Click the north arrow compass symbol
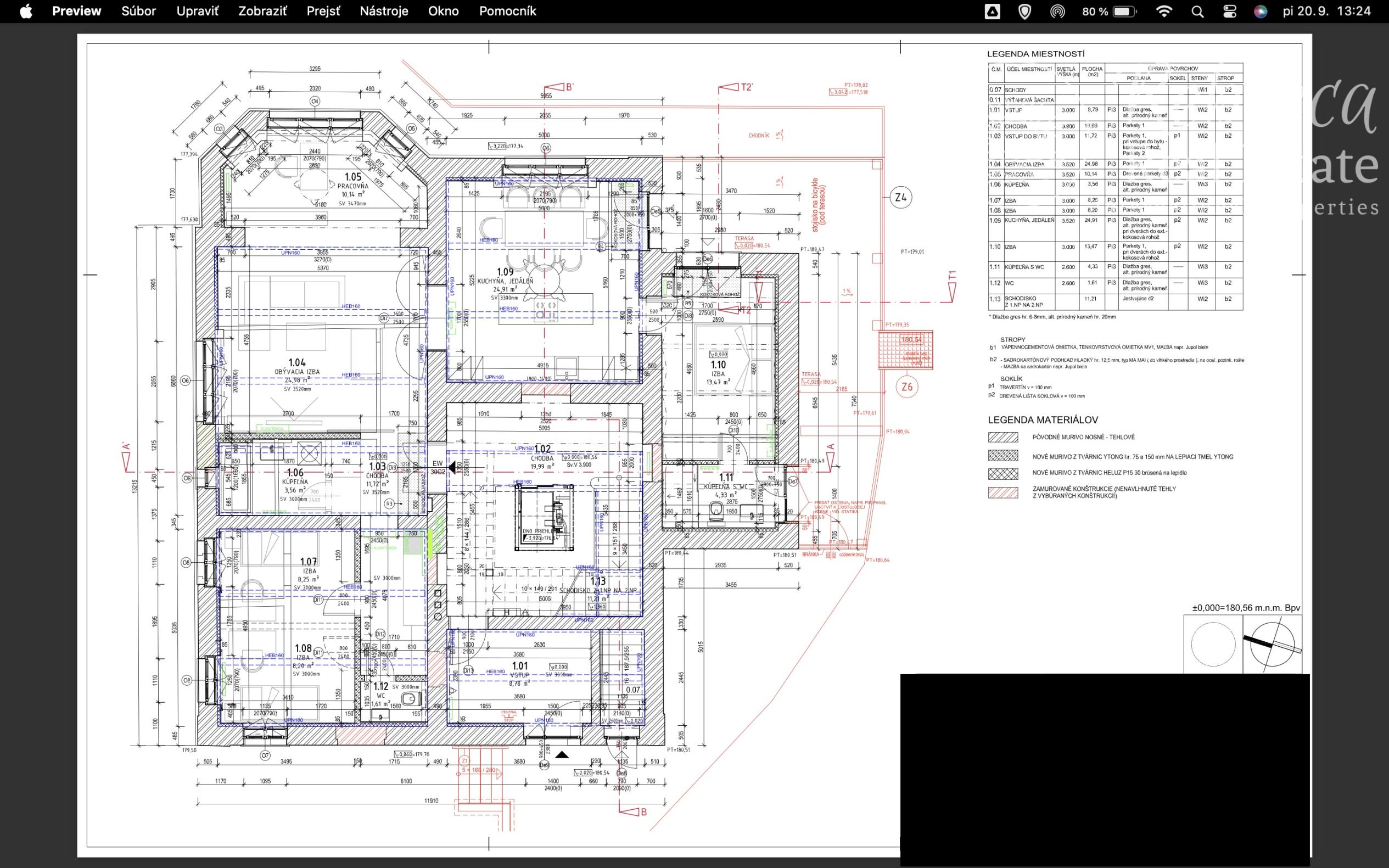This screenshot has height=868, width=1389. tap(1272, 644)
